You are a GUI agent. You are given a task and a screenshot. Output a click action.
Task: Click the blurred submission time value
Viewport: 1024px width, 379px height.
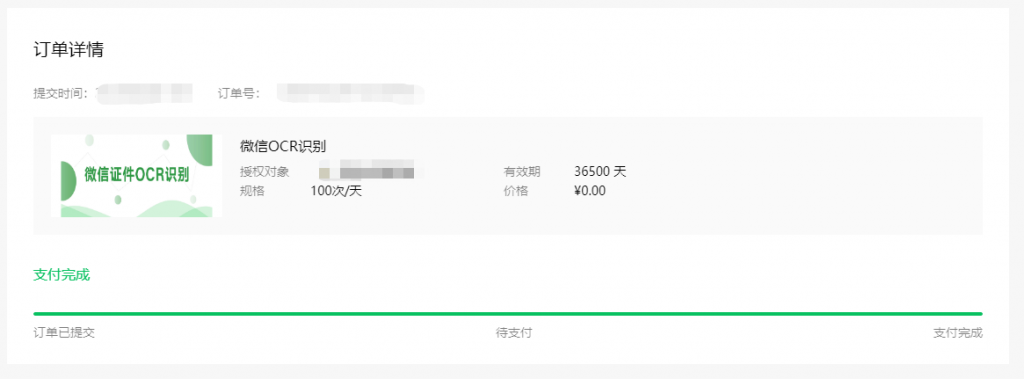pyautogui.click(x=144, y=93)
